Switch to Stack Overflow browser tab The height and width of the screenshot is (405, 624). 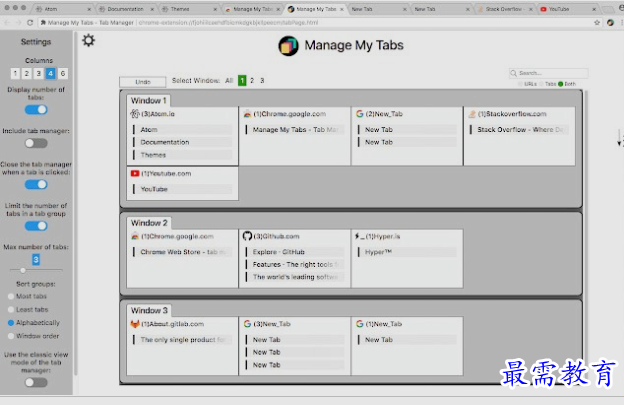[505, 9]
